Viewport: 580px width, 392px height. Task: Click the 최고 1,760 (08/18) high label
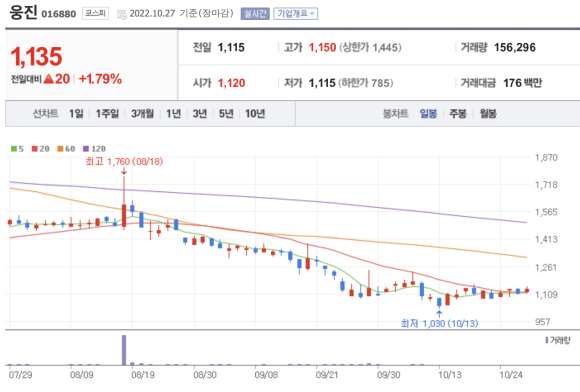(124, 162)
